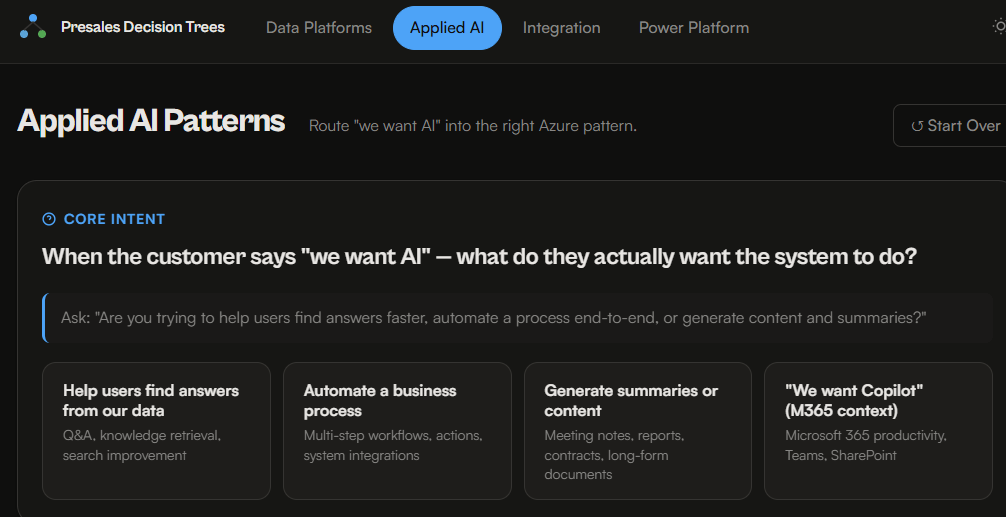Choose "Help users find answers from our data"
This screenshot has width=1006, height=517.
click(x=156, y=430)
